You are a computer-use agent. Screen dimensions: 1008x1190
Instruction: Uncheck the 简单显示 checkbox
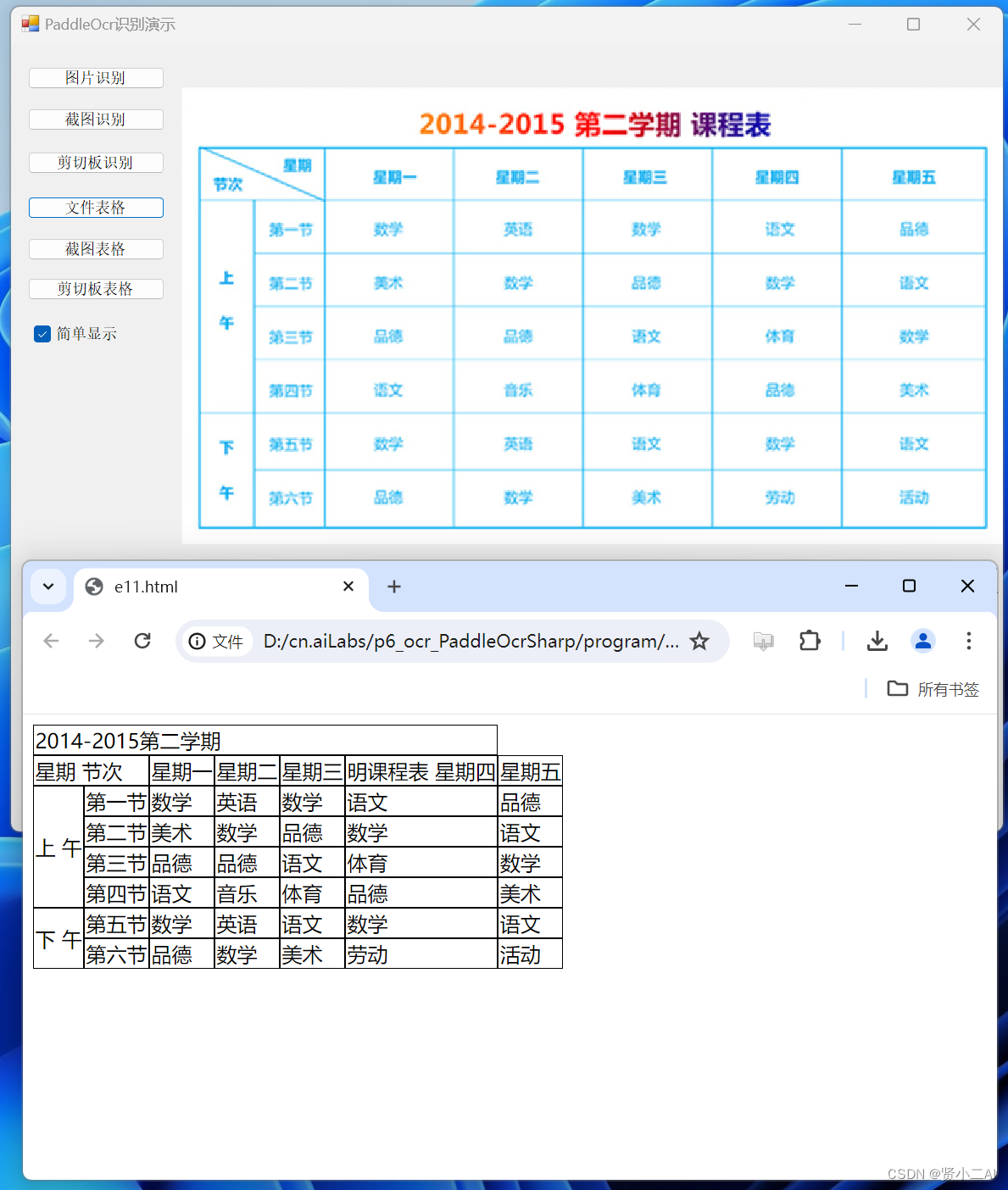tap(42, 334)
